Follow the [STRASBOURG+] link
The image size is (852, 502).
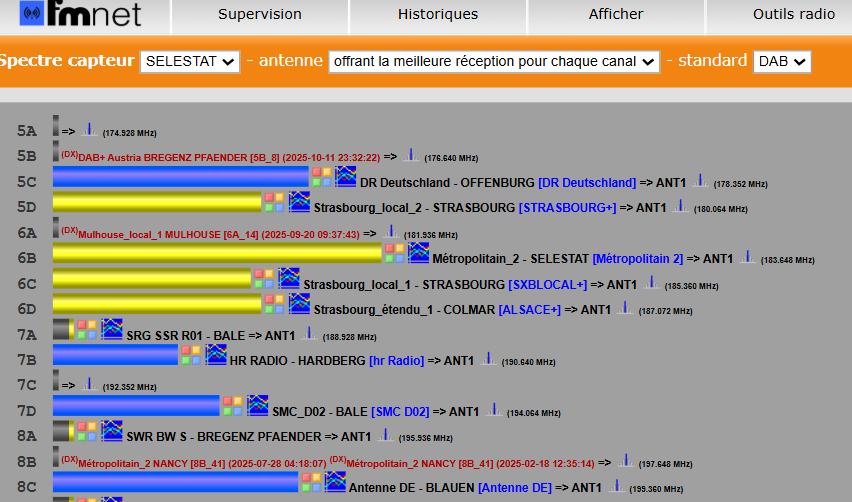[x=567, y=208]
